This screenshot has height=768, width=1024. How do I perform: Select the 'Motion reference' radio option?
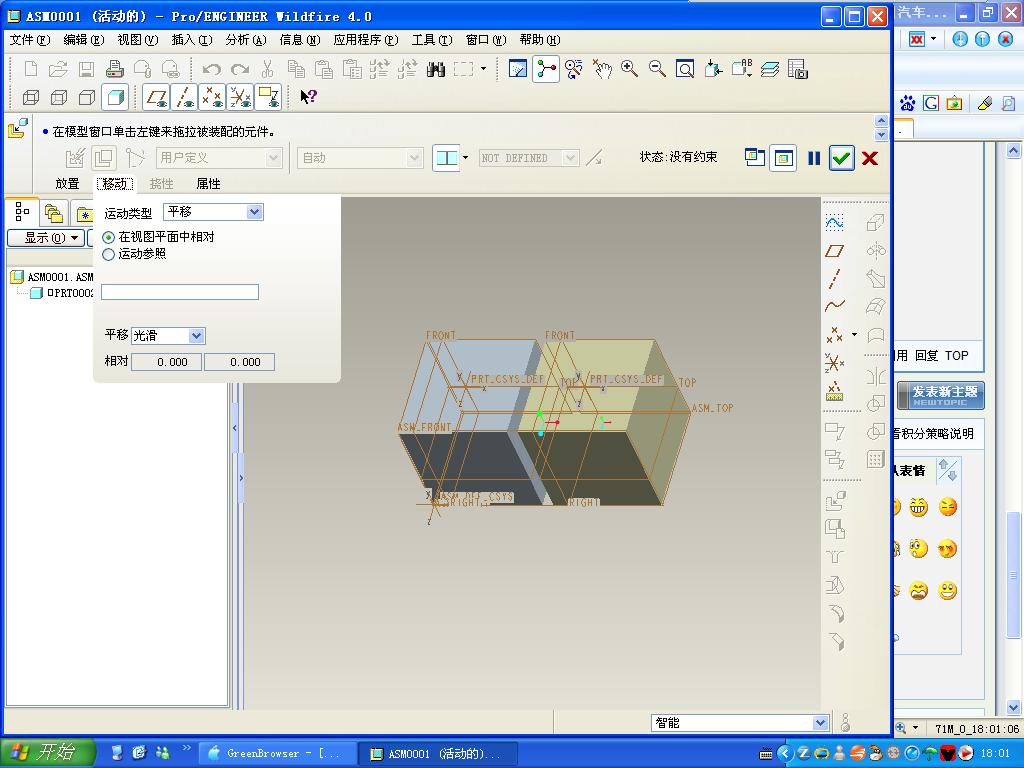[x=108, y=254]
